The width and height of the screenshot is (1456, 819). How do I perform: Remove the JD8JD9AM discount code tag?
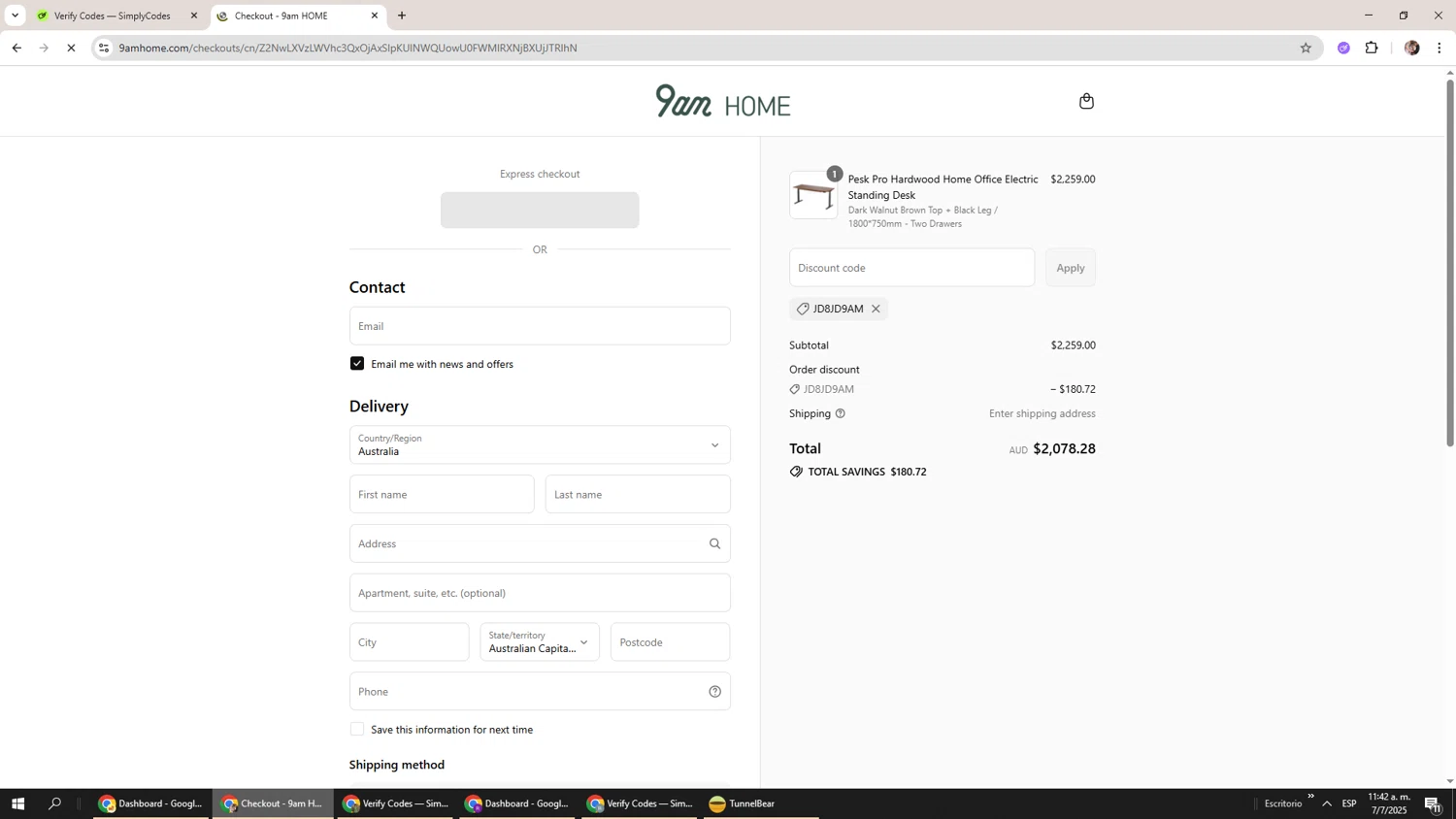[x=876, y=309]
